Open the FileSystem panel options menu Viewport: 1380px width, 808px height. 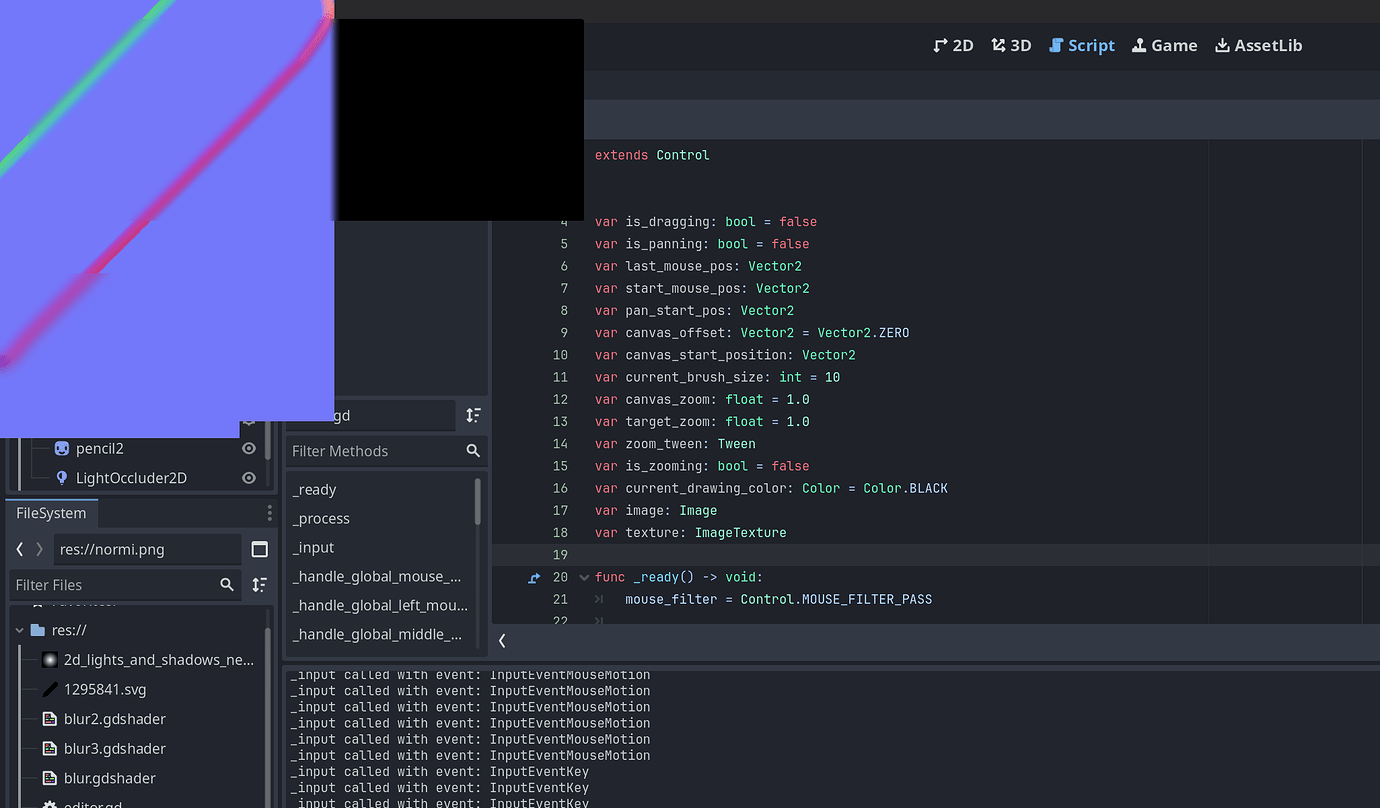268,512
